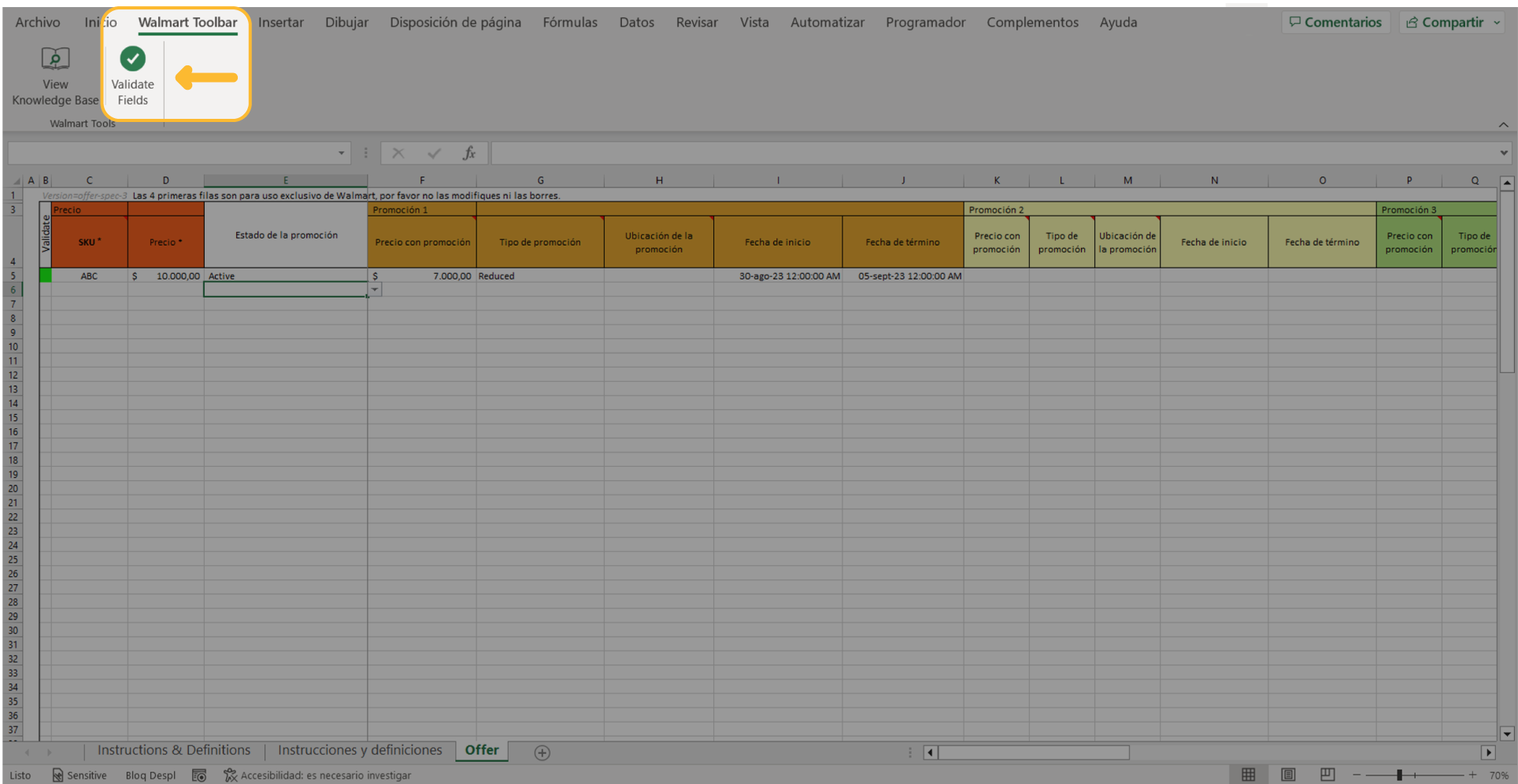Open the Automatizar ribbon tab

827,23
